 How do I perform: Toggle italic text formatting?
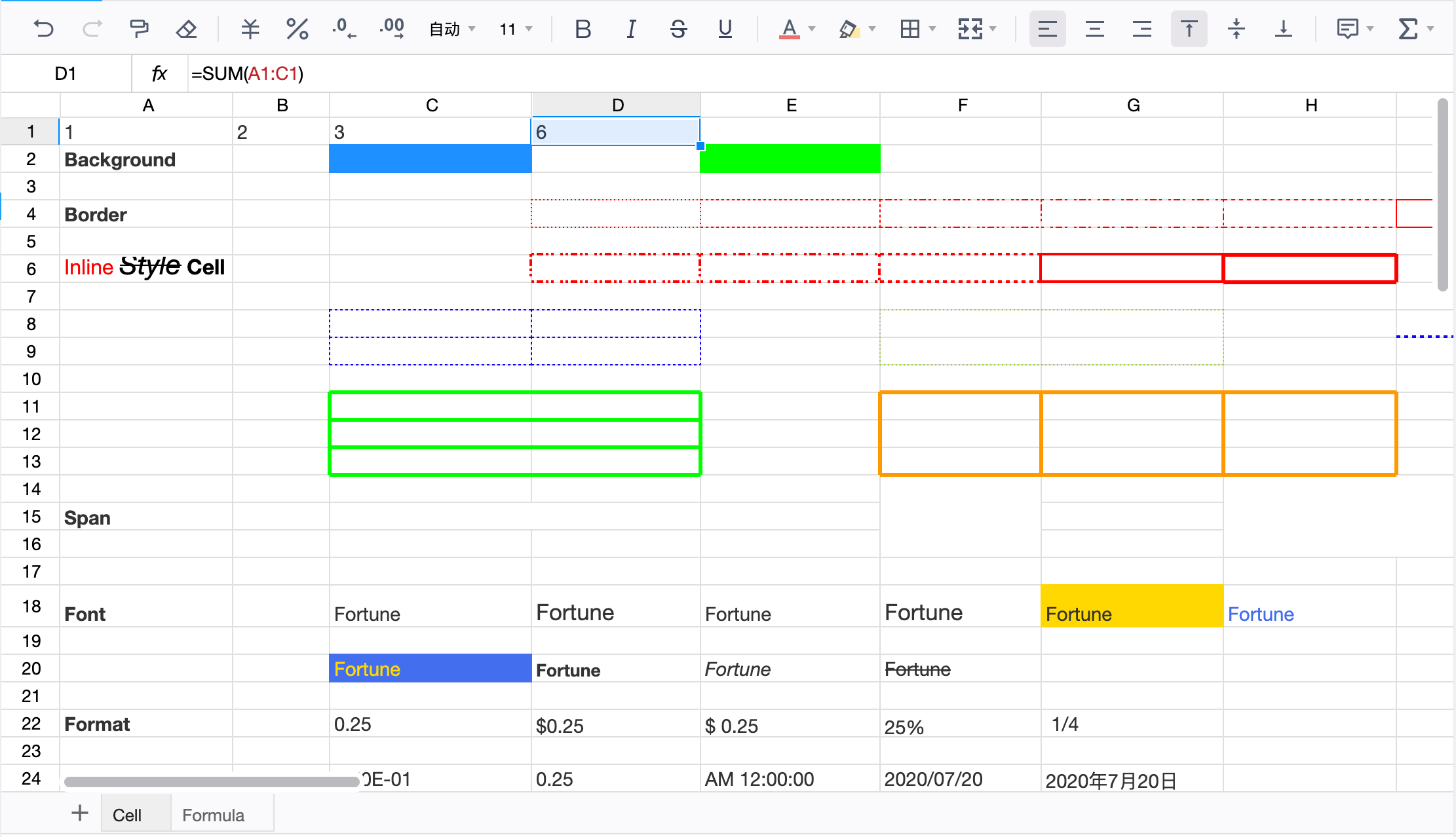pos(630,29)
